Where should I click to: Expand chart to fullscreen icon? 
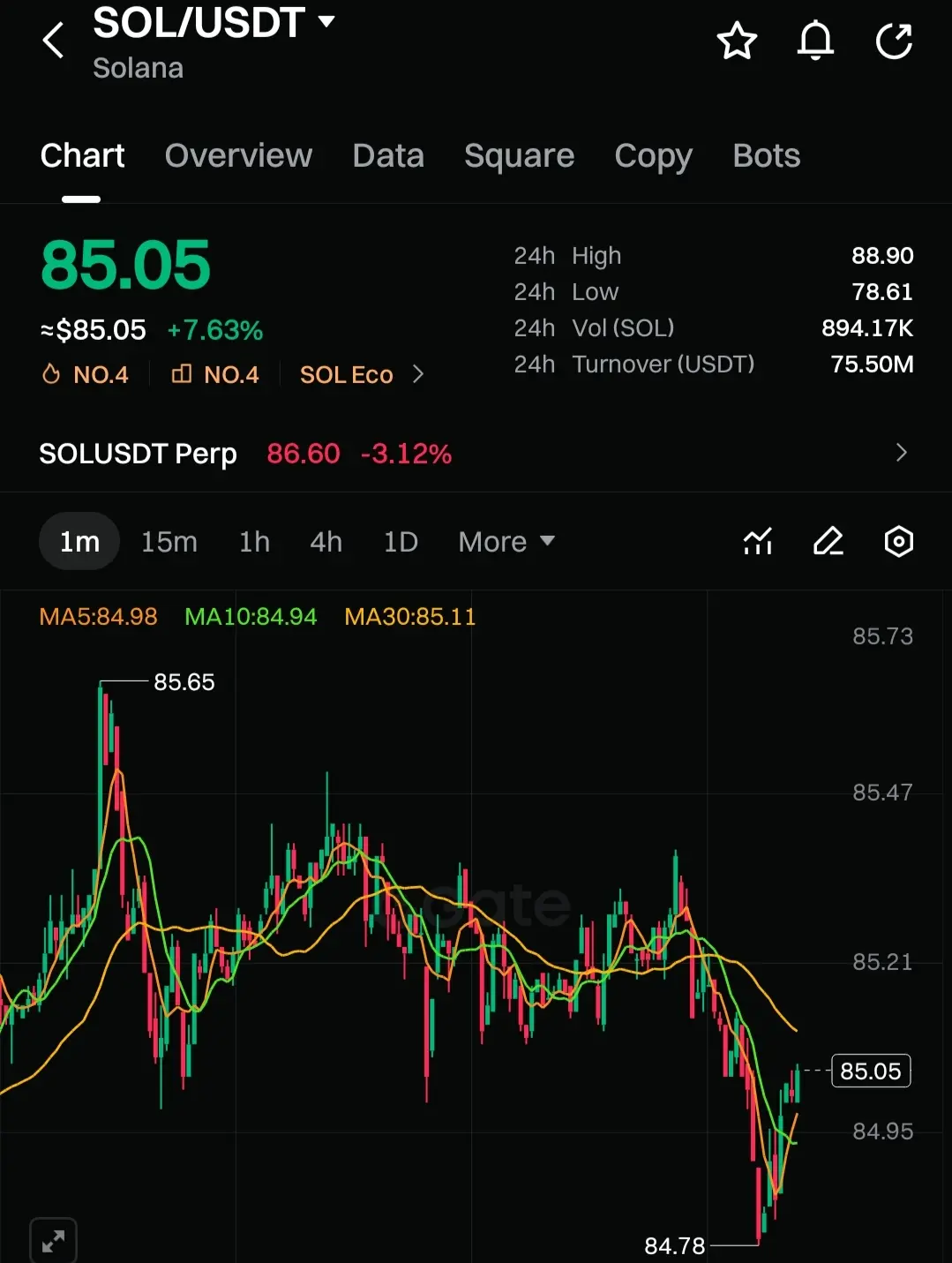pyautogui.click(x=53, y=1241)
